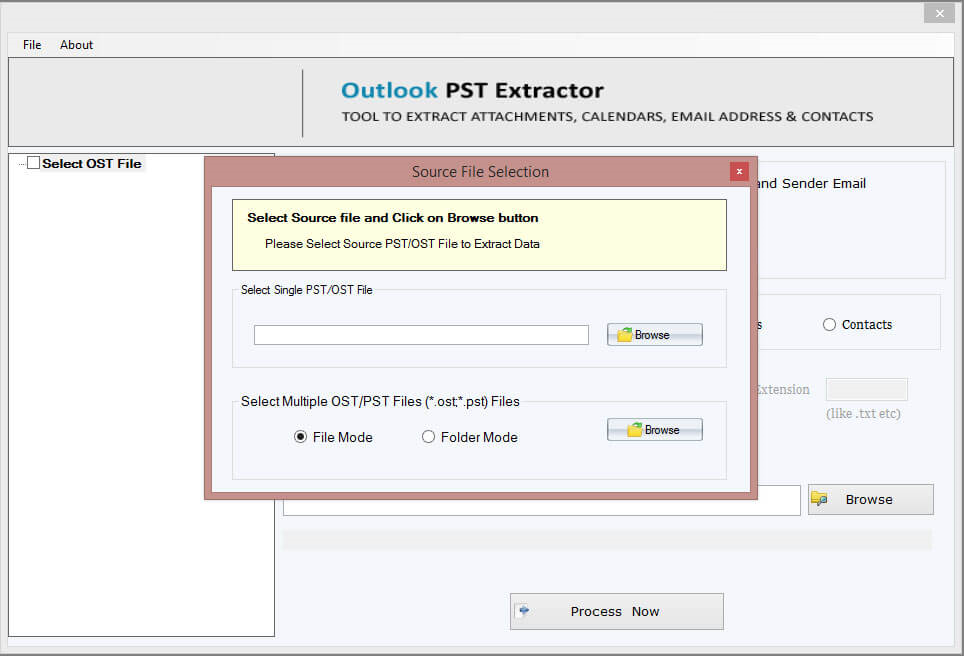Click 'Please Select Source PST/OST File to Extract Data' text
The image size is (964, 656).
coord(402,244)
